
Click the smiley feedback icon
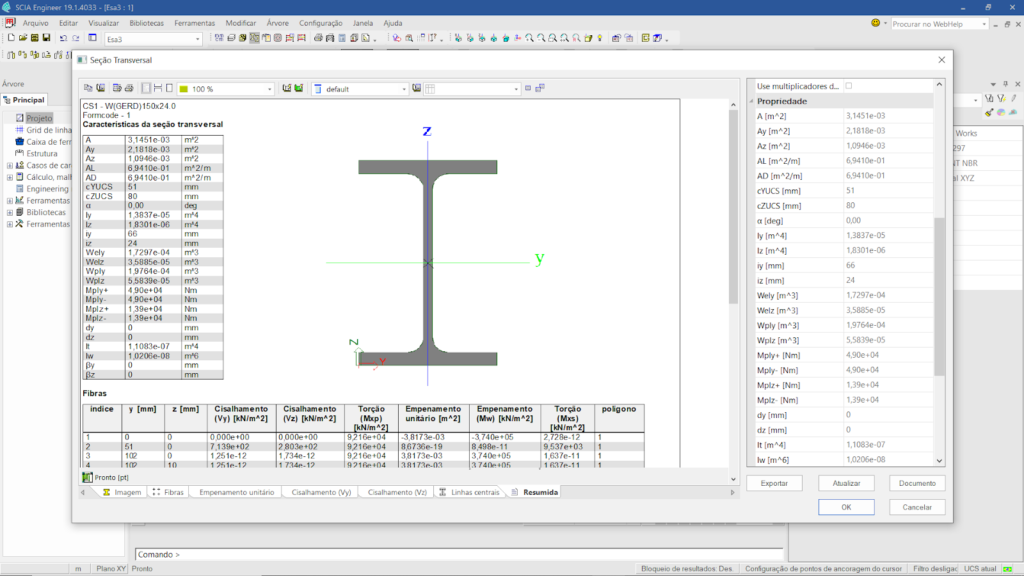tap(876, 22)
